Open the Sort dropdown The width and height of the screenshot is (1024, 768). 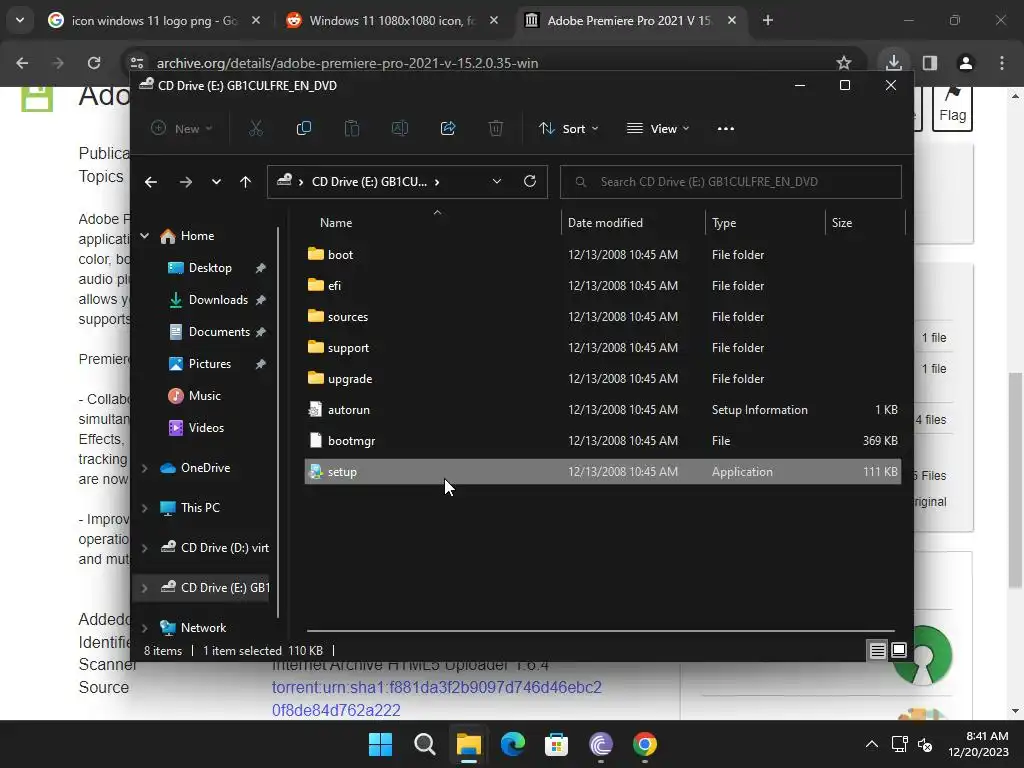568,129
